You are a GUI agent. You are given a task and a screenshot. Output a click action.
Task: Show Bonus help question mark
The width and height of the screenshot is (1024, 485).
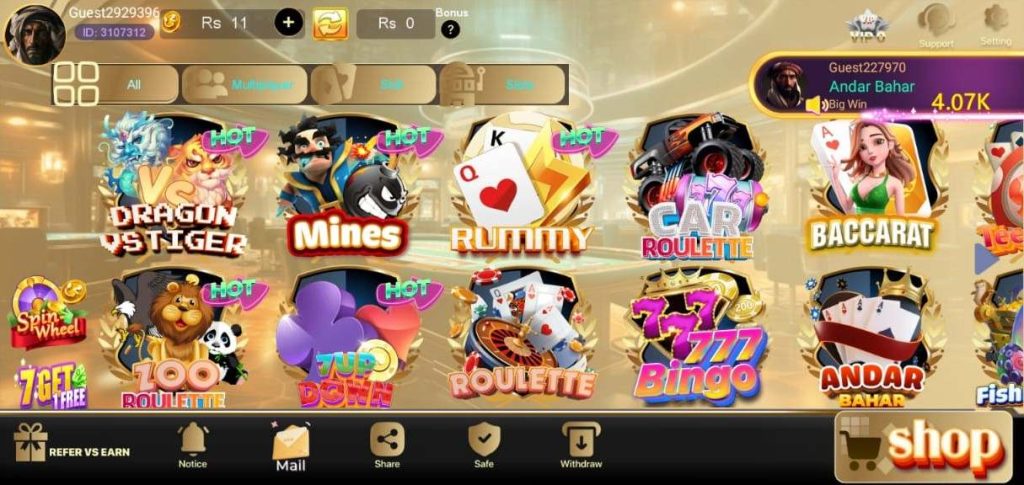(450, 29)
